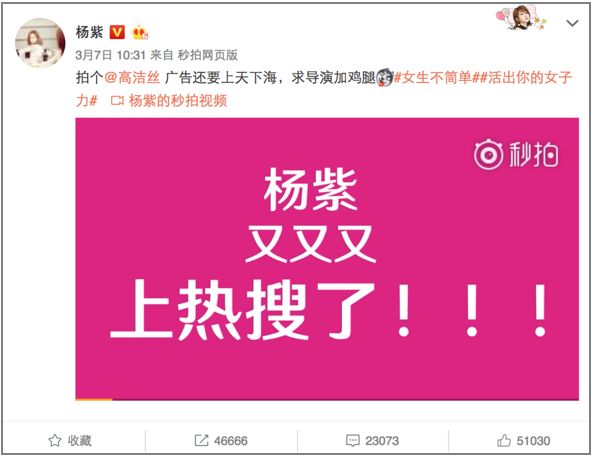Click the orange video progress bar
Screen dimensions: 591x455
94,399
